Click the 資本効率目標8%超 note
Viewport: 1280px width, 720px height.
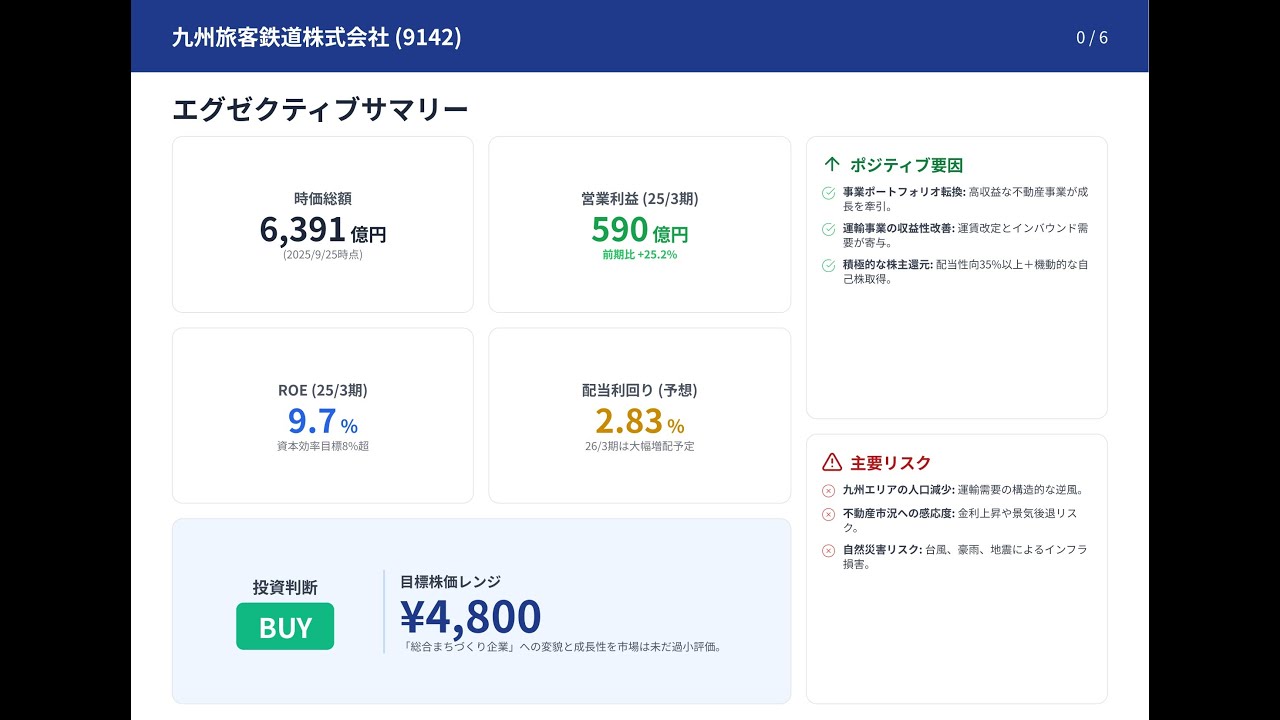(323, 446)
